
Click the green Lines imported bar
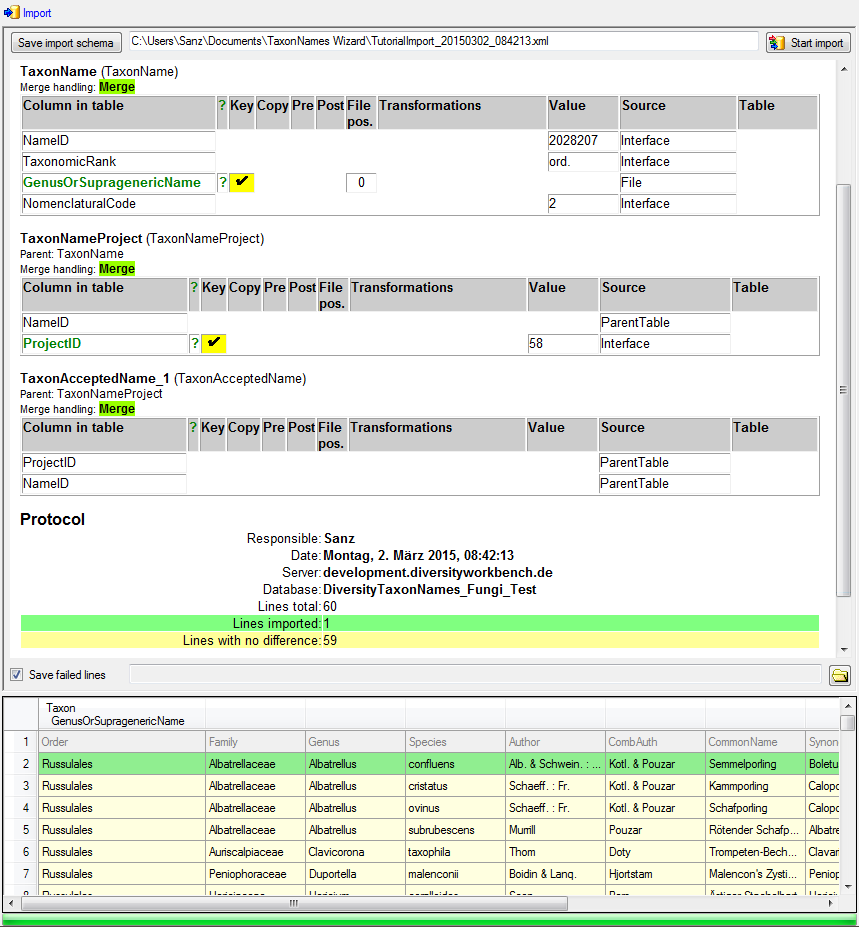click(419, 623)
